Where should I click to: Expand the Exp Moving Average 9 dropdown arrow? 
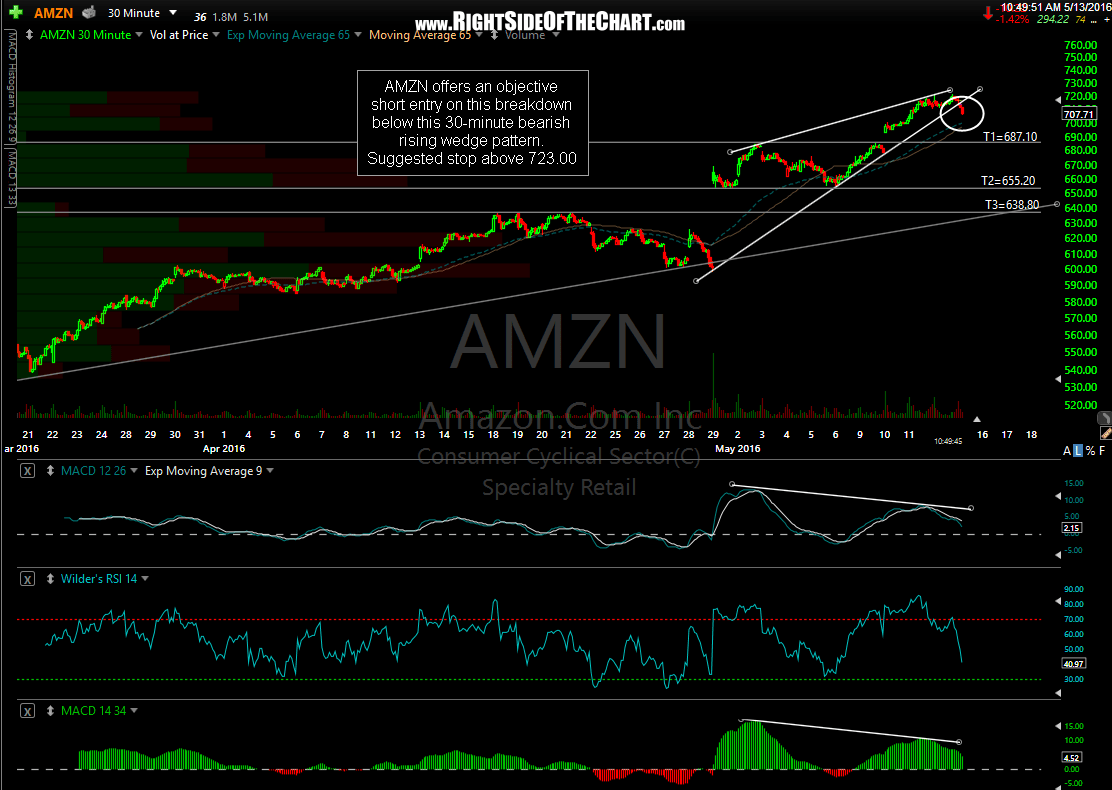pos(269,471)
